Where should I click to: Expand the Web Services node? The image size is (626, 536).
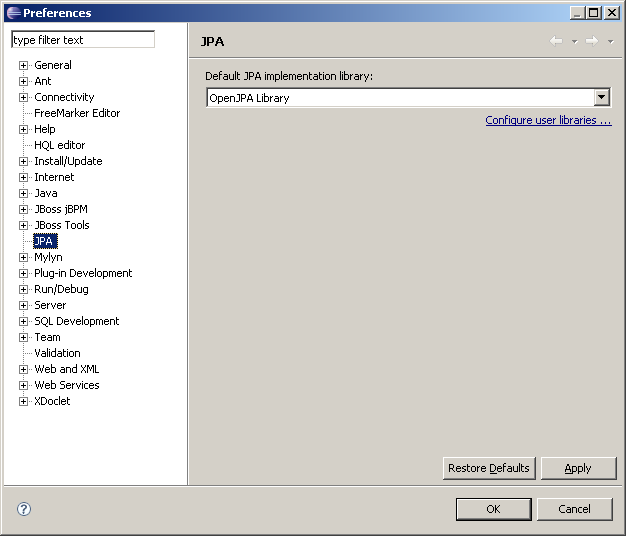click(x=24, y=386)
